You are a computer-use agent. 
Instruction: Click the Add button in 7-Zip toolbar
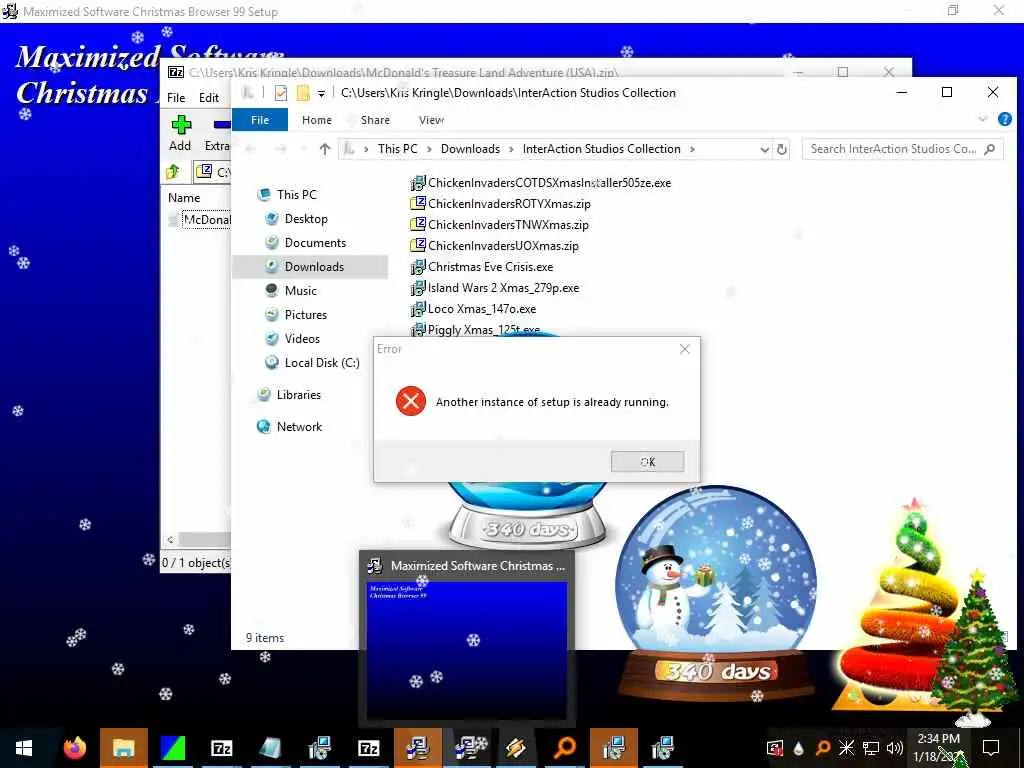click(180, 134)
